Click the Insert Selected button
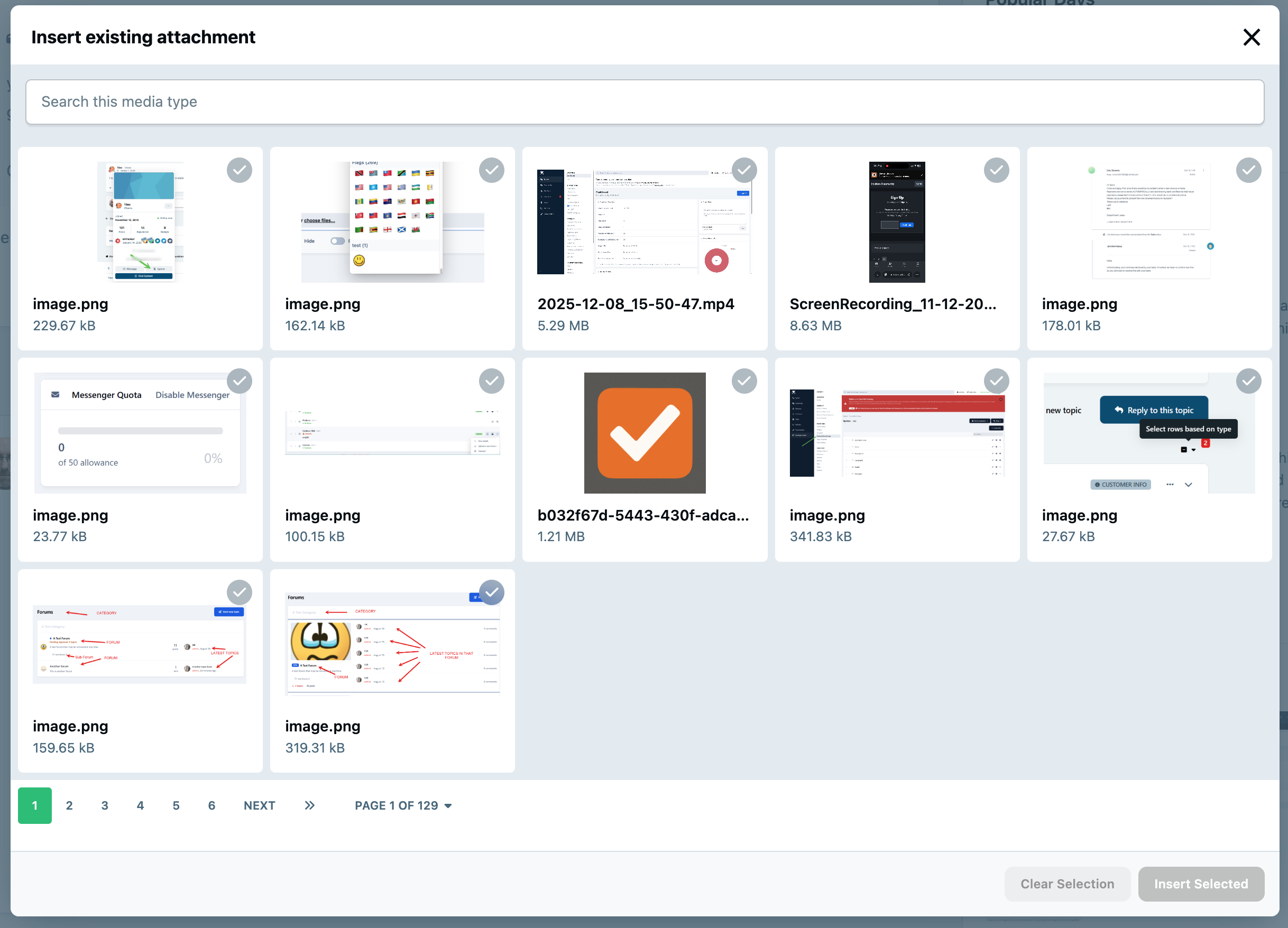The image size is (1288, 928). (x=1201, y=884)
